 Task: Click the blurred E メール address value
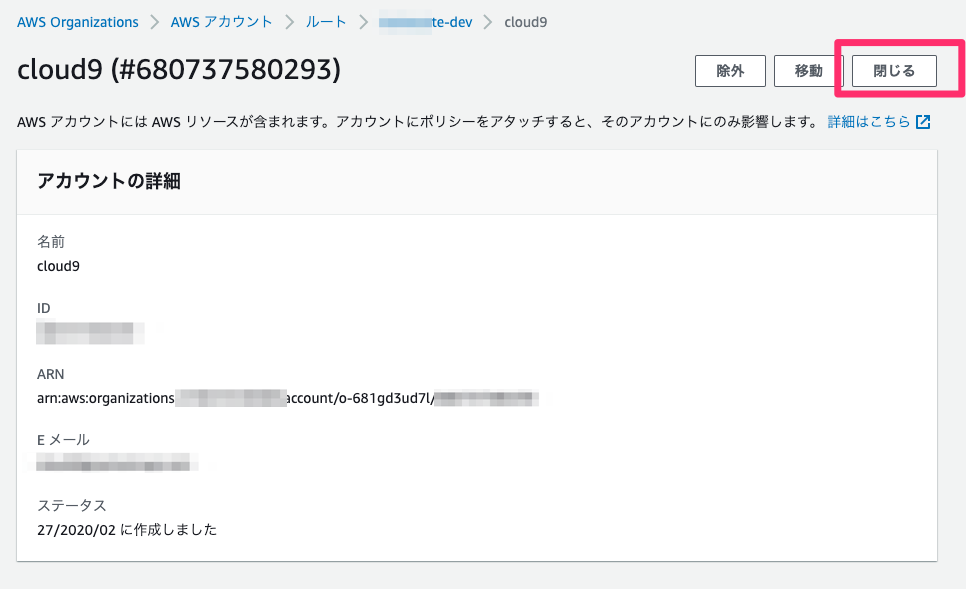[x=113, y=462]
